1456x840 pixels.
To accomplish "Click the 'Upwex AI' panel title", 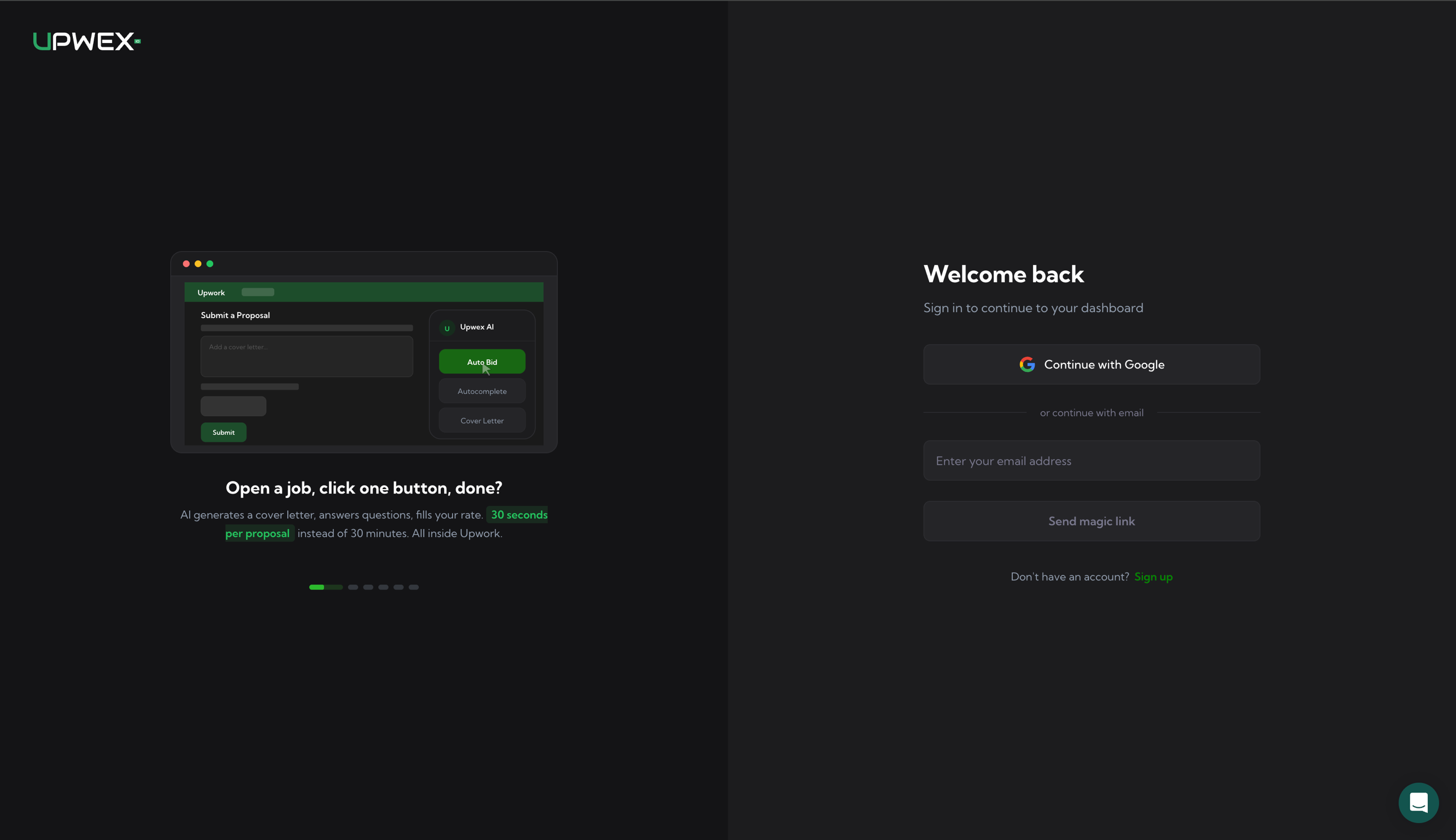I will [x=476, y=327].
